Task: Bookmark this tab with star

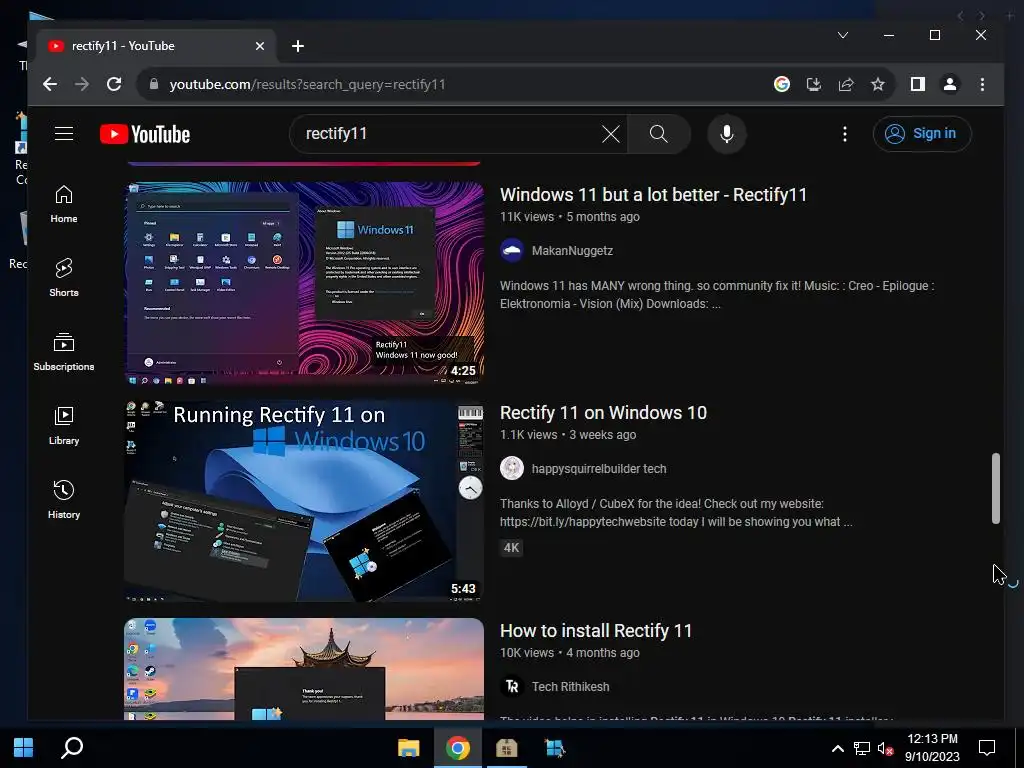Action: point(878,84)
